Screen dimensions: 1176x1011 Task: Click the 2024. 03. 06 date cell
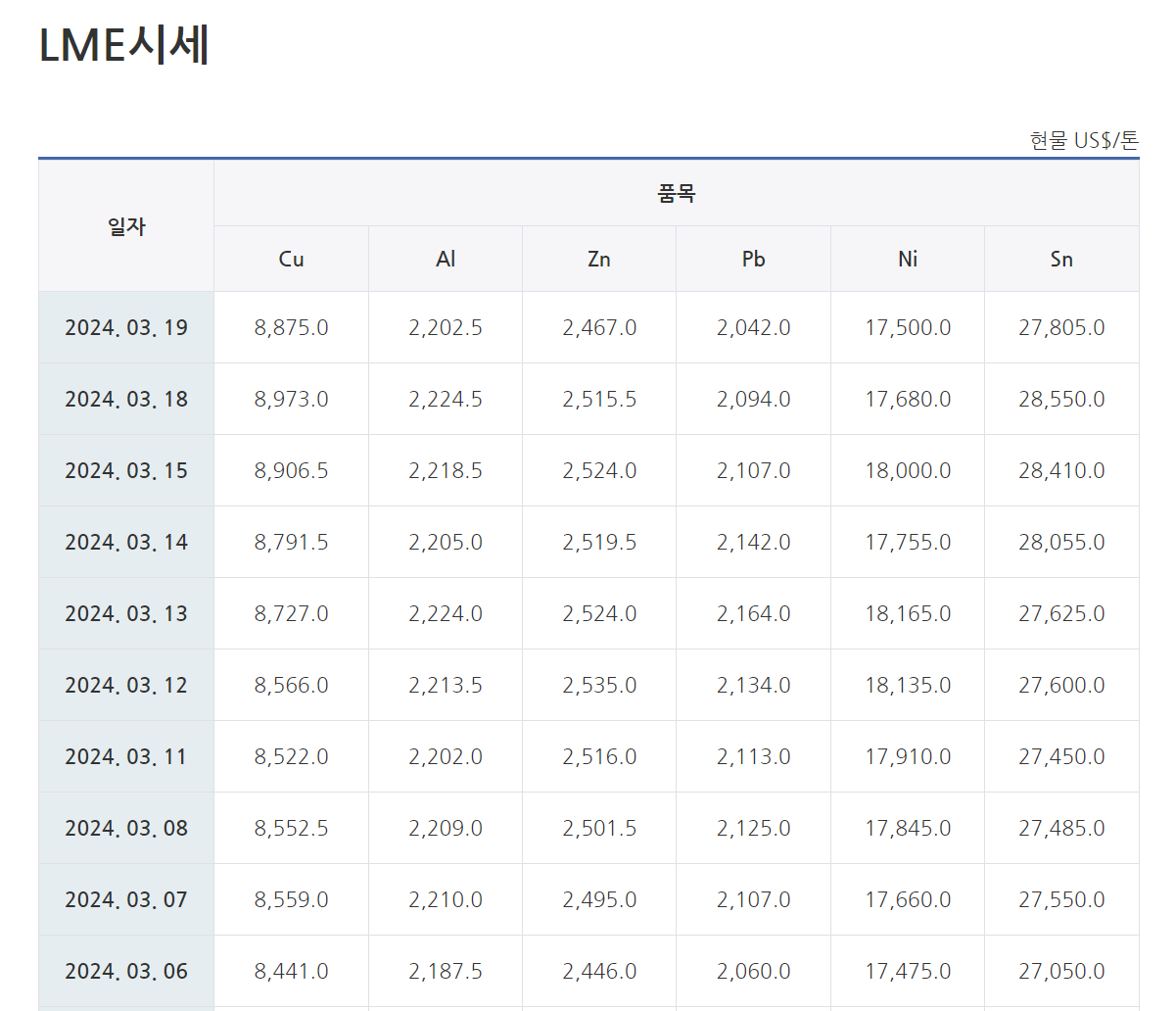(126, 971)
